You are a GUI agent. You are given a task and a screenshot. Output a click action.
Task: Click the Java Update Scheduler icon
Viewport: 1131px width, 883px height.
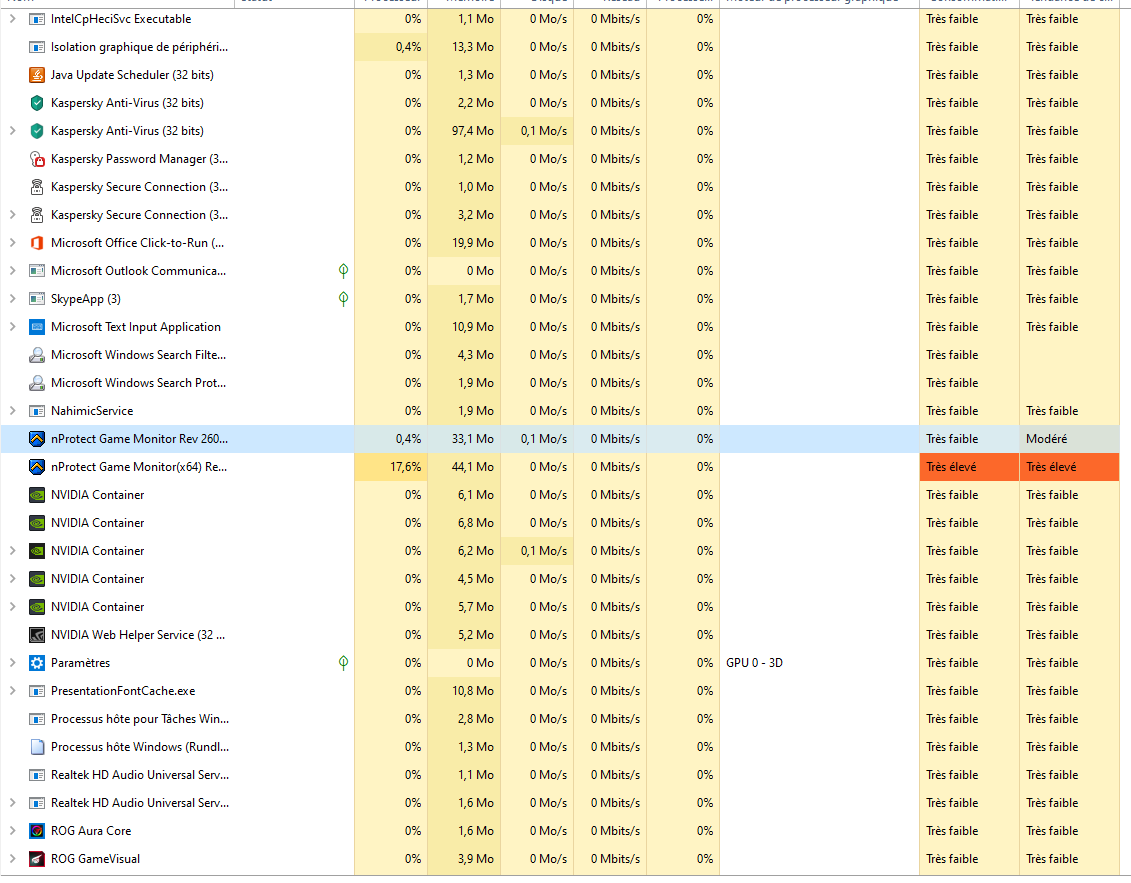pyautogui.click(x=37, y=75)
